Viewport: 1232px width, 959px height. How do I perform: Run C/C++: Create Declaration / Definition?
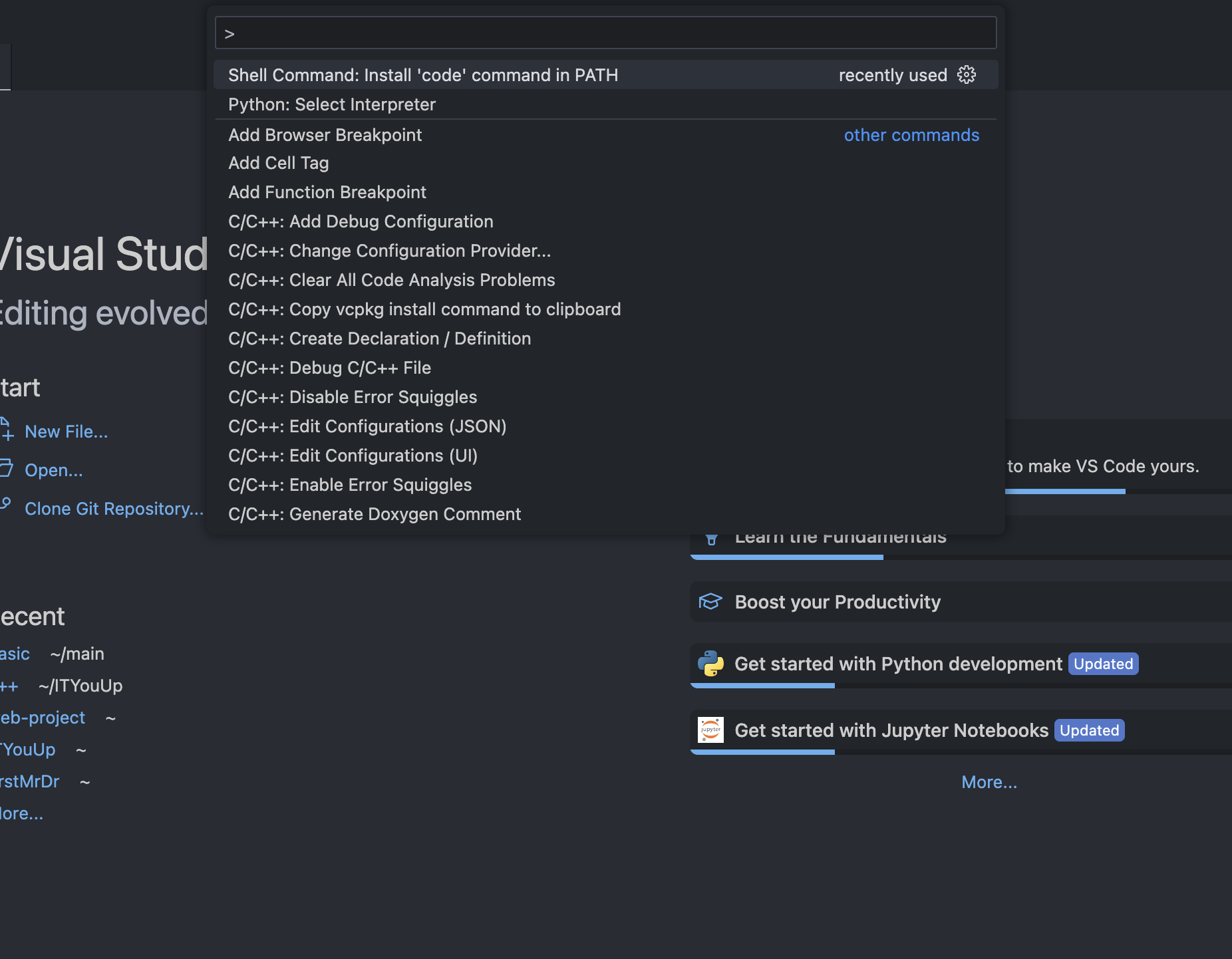pyautogui.click(x=605, y=339)
